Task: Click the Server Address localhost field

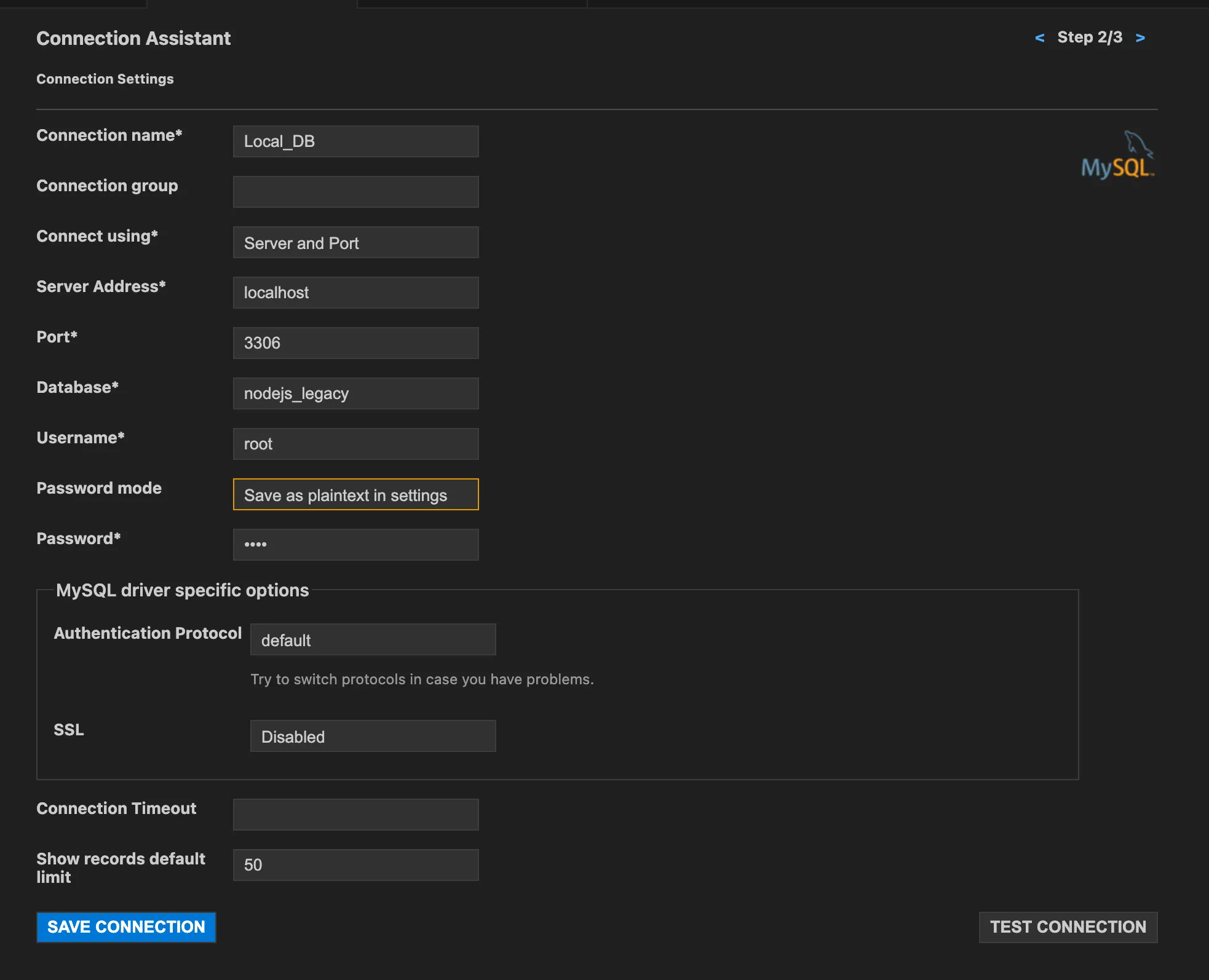Action: pyautogui.click(x=355, y=293)
